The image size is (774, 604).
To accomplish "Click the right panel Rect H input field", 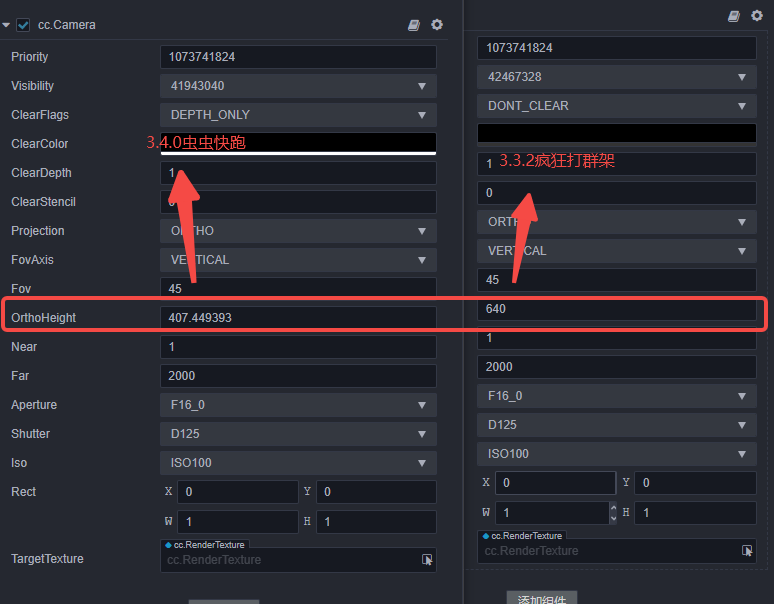I will [x=696, y=513].
